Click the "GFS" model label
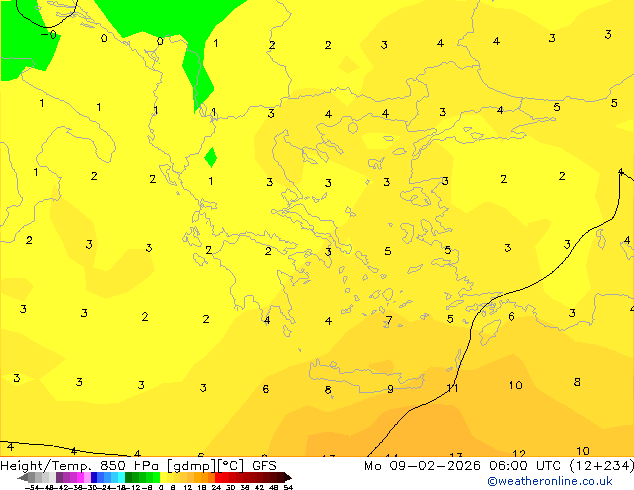 (x=264, y=466)
